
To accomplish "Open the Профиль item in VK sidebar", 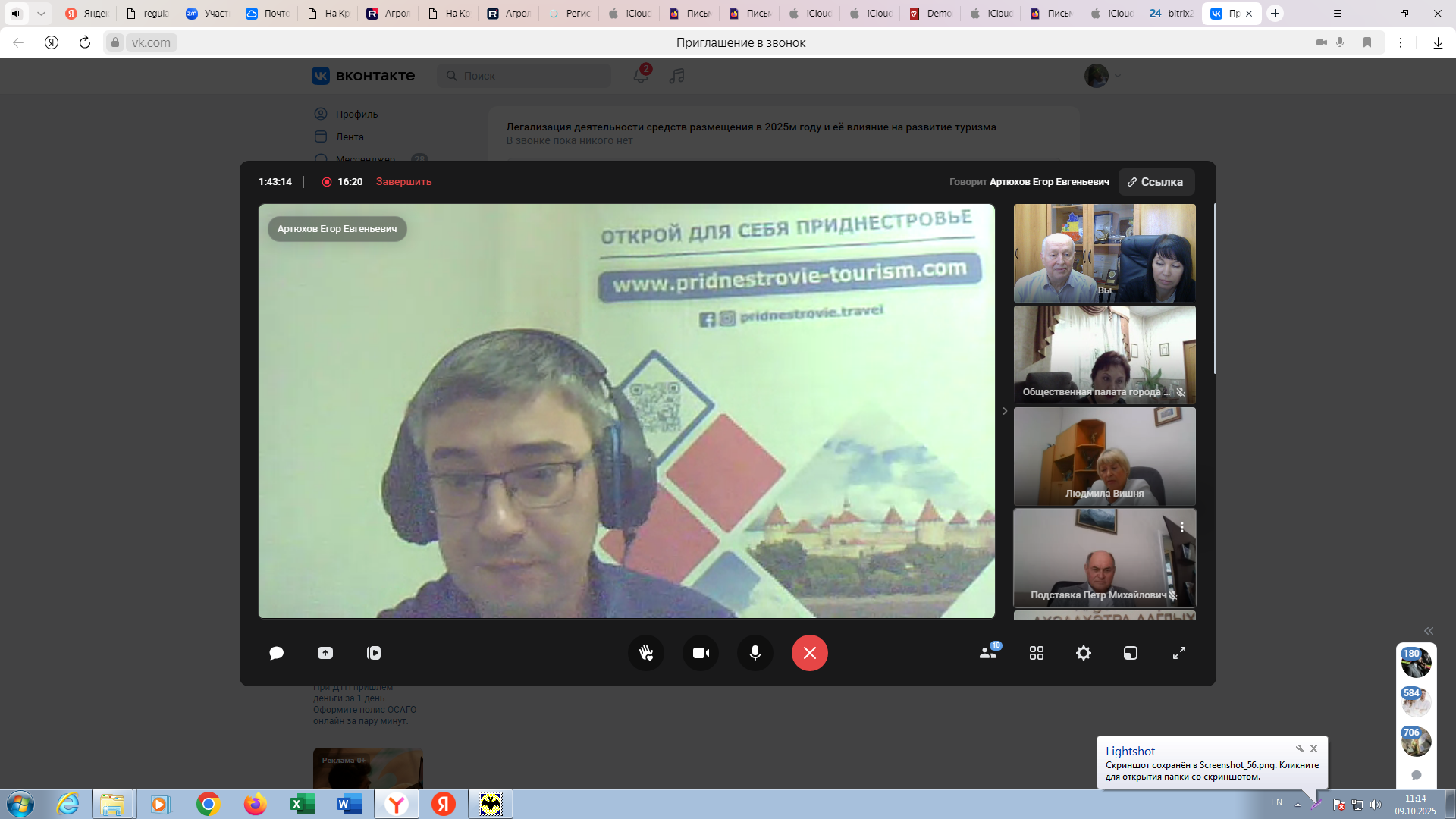I will [356, 114].
